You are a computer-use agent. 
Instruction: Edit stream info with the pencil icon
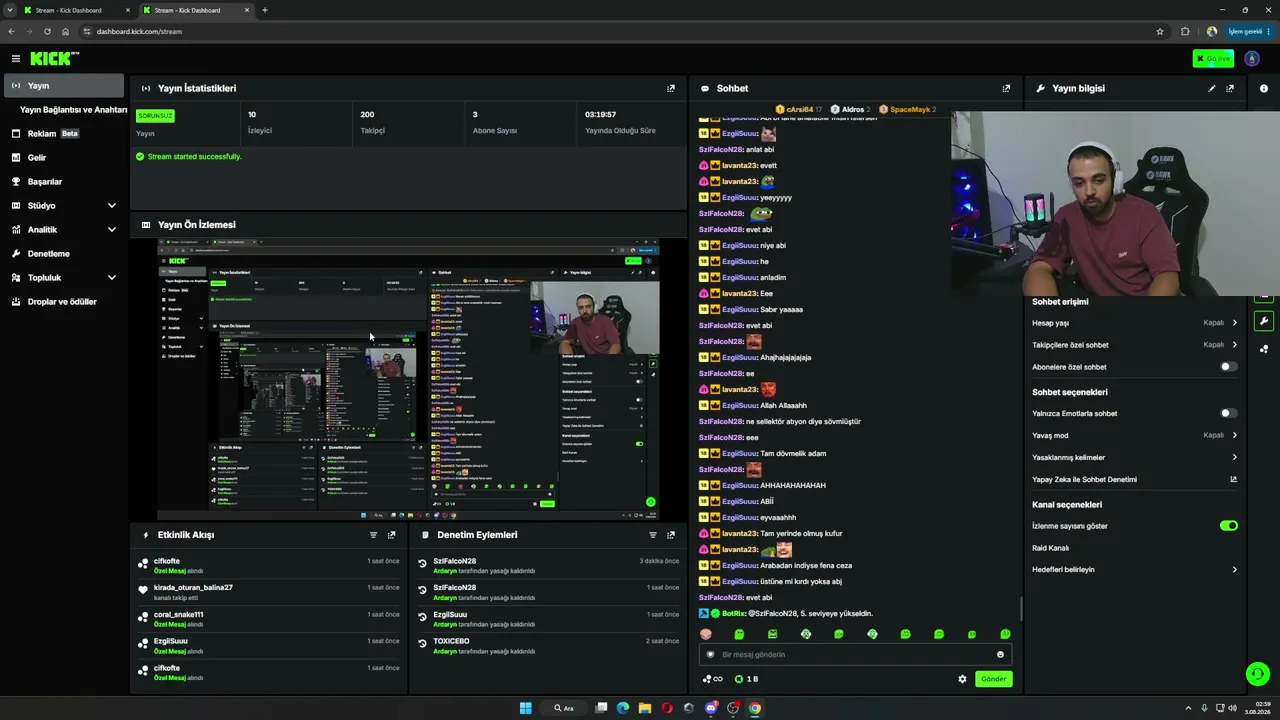(x=1212, y=88)
